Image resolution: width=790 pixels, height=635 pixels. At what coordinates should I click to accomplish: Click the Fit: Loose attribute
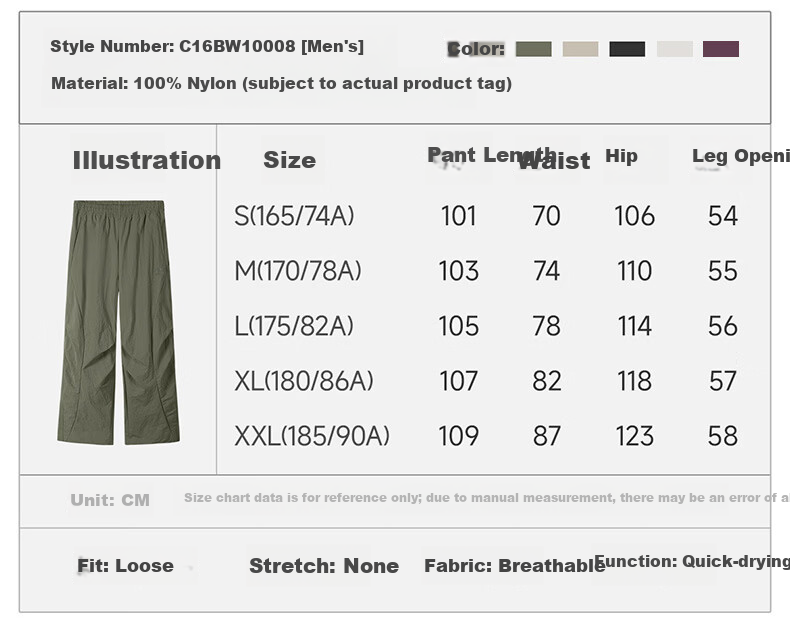point(125,565)
